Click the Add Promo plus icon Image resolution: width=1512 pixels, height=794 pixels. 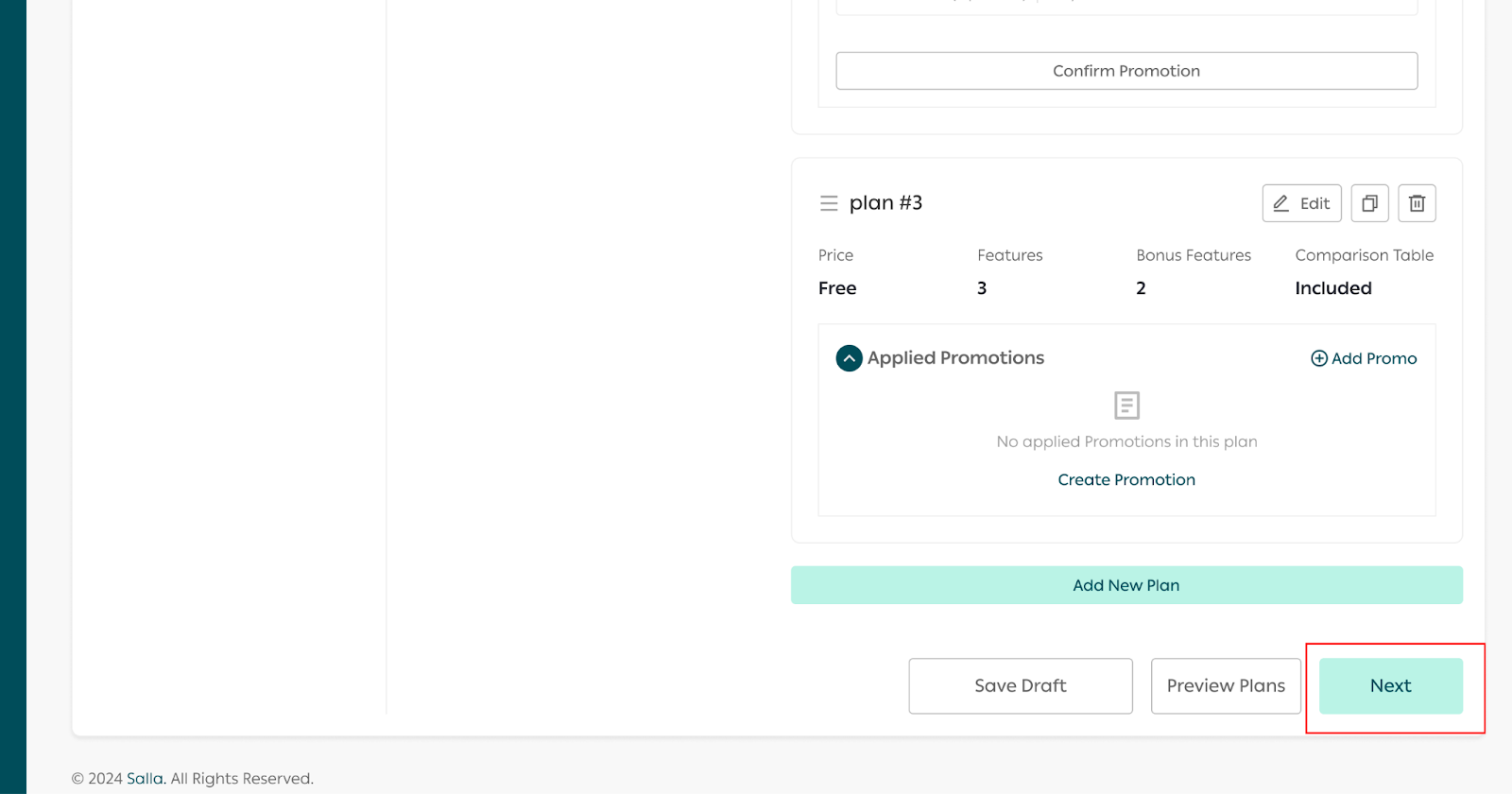(1319, 358)
